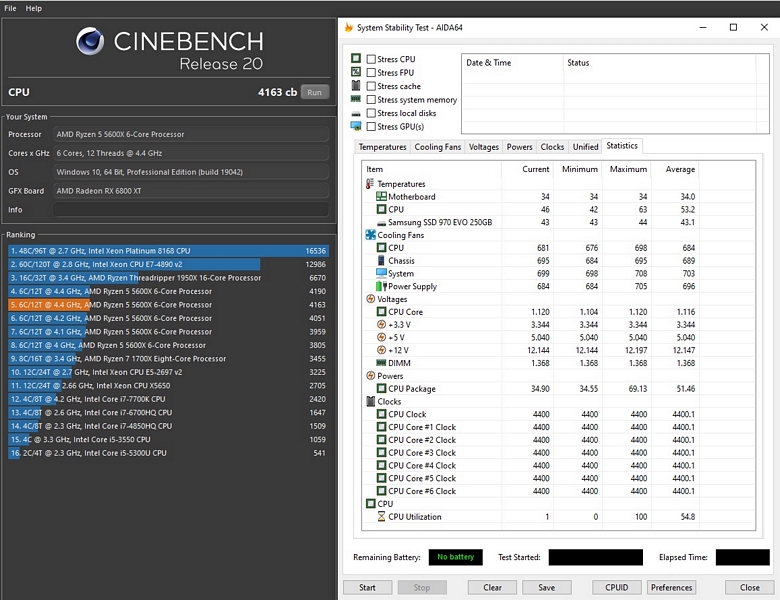Open the Preferences button

click(x=672, y=588)
